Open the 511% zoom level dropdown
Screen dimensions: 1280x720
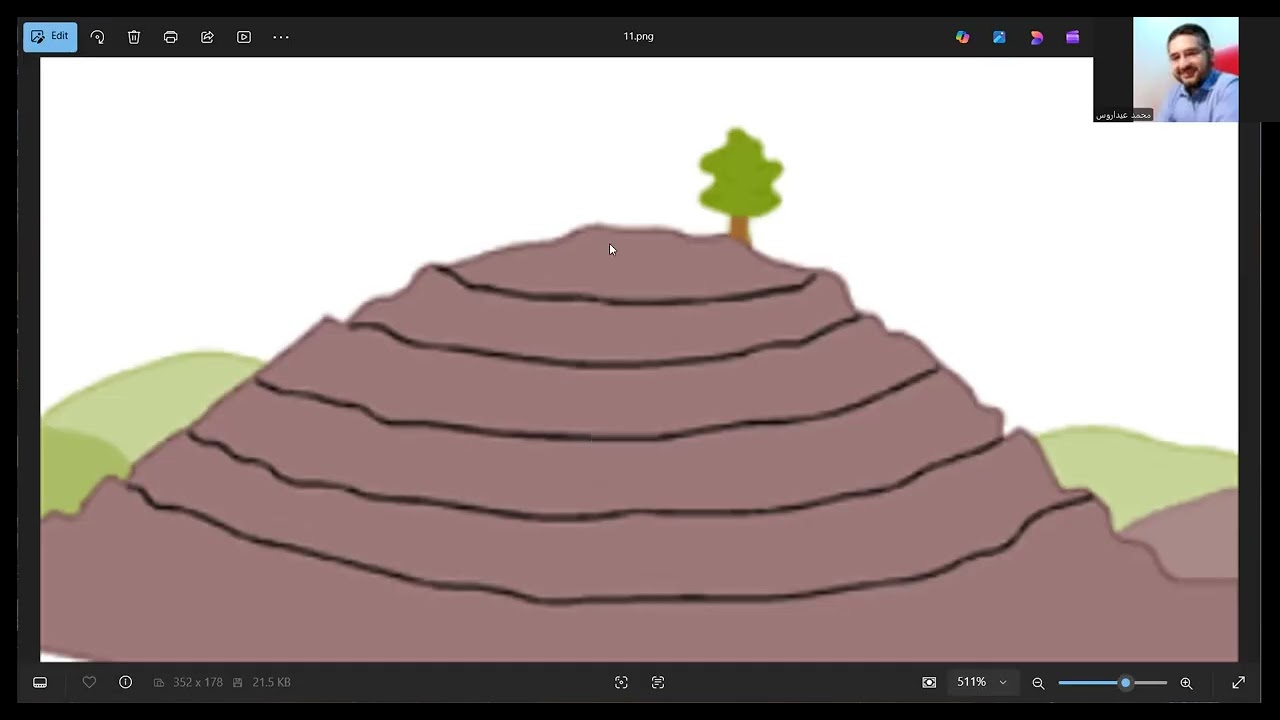[x=981, y=682]
